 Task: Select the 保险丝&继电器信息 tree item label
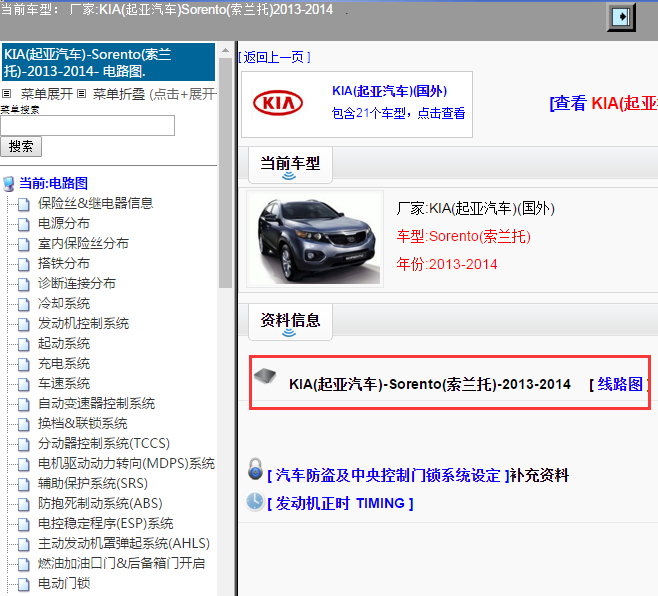tap(95, 204)
